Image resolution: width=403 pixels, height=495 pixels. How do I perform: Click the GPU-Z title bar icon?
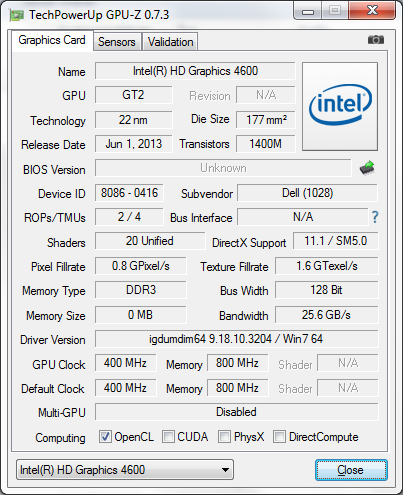17,15
